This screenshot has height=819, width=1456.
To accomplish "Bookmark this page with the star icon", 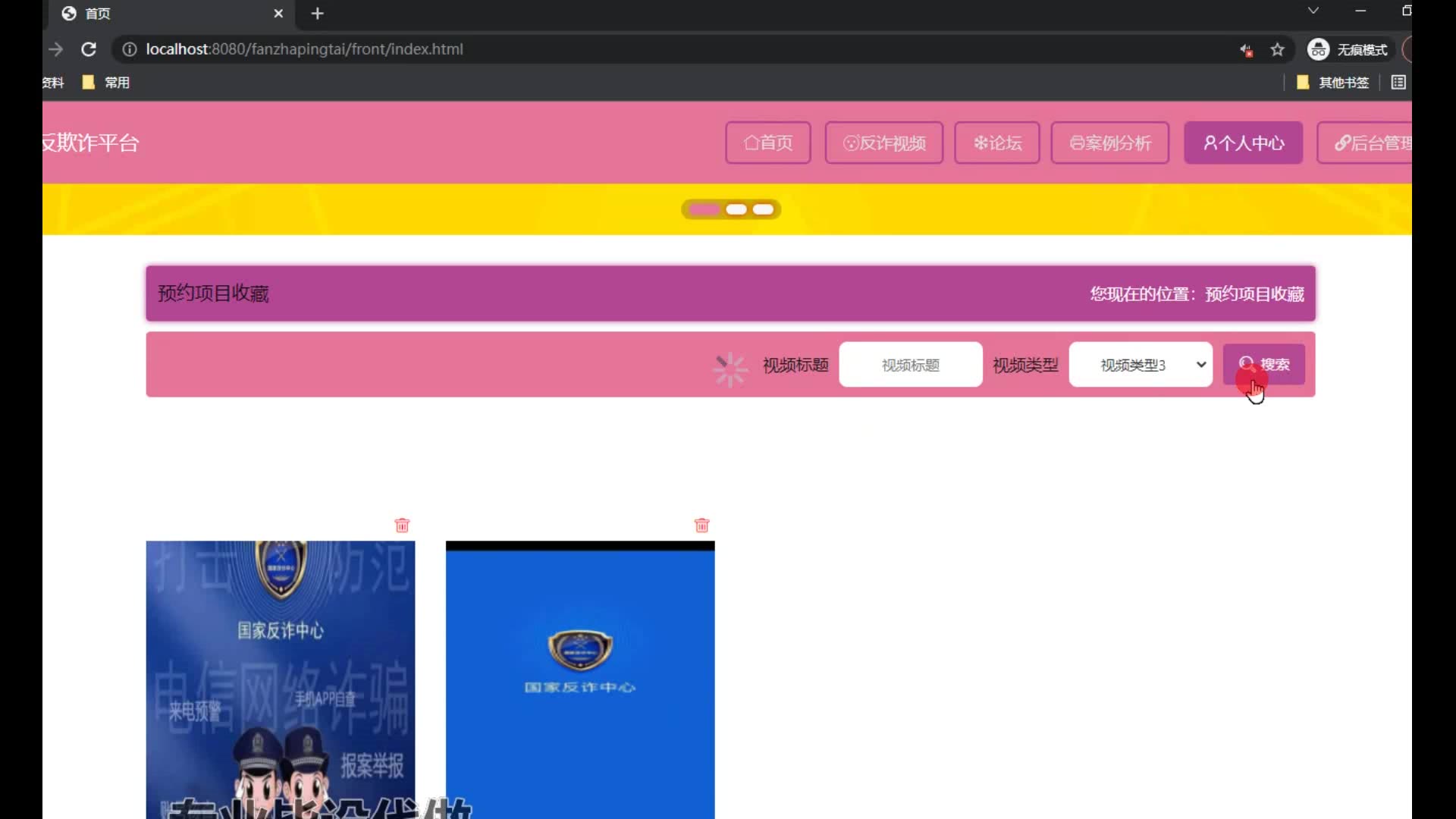I will click(1278, 49).
